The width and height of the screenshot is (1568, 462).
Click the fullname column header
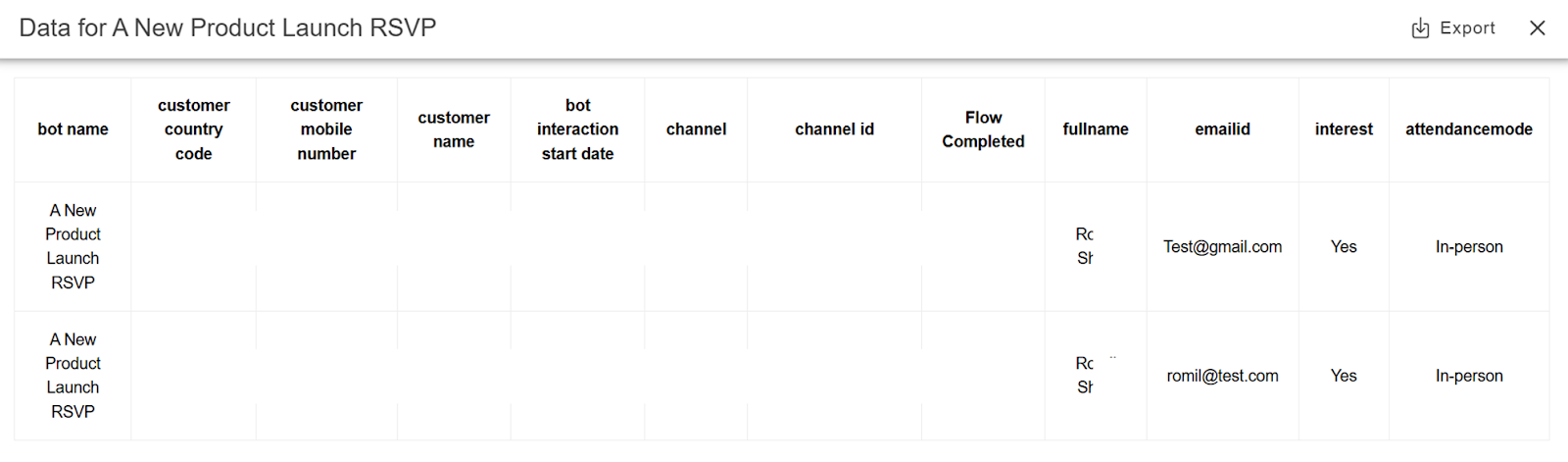click(1096, 129)
